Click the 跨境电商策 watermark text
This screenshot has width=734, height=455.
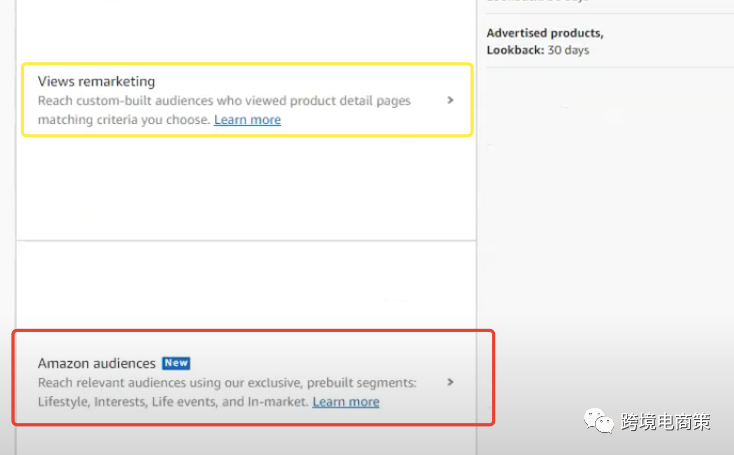[x=665, y=422]
